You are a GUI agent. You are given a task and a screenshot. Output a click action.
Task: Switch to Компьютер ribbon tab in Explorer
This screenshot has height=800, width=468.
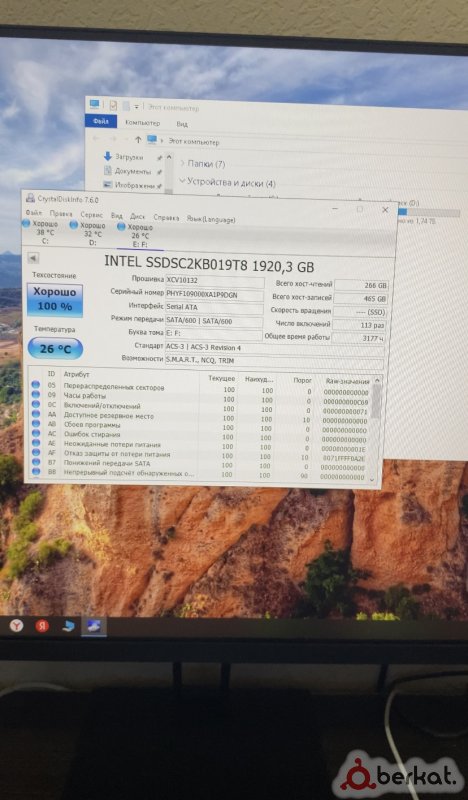tap(142, 123)
